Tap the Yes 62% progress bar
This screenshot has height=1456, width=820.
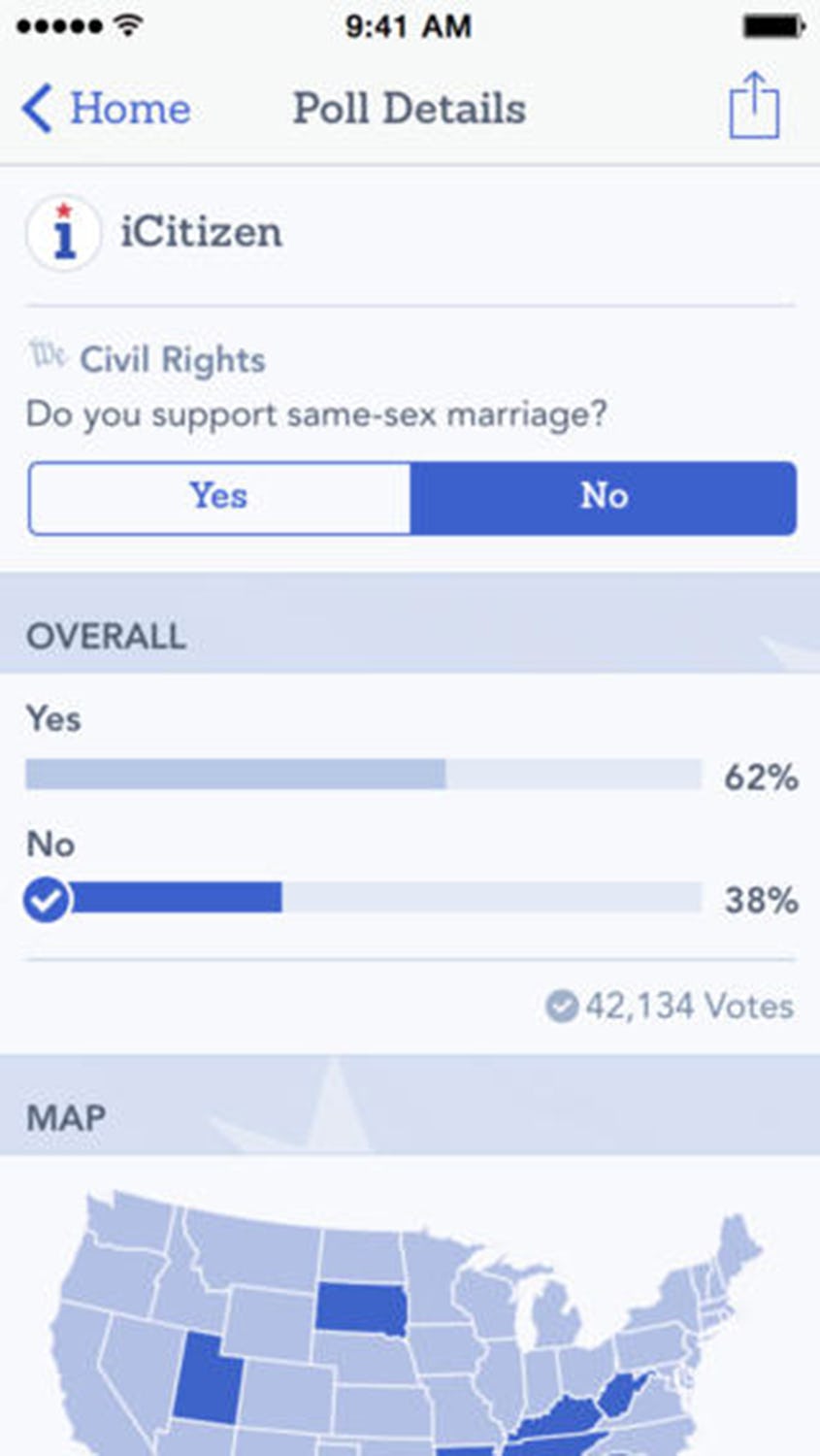(x=362, y=772)
